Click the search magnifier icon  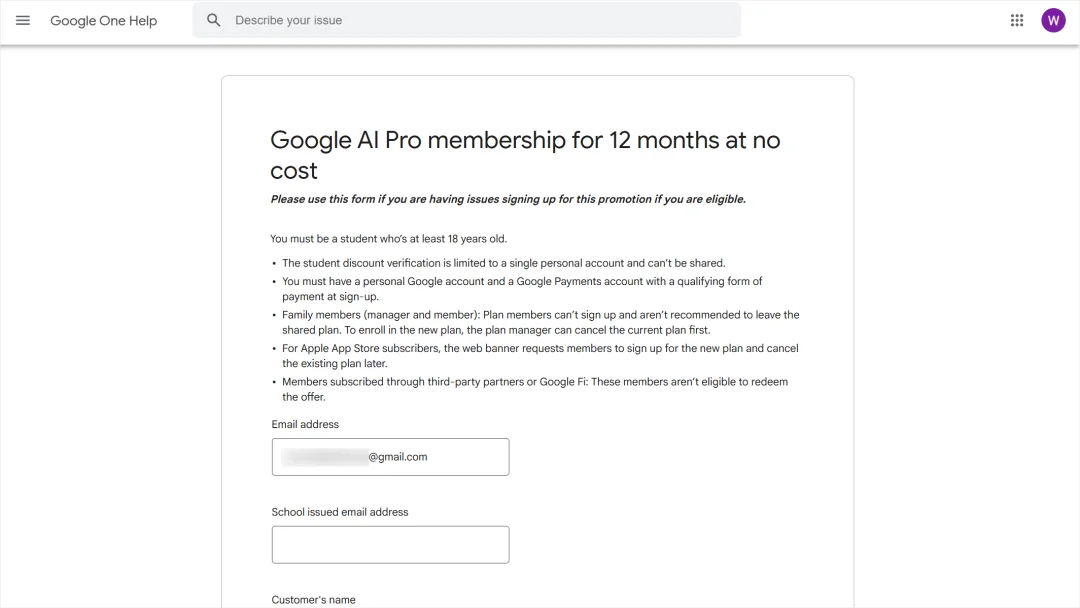click(x=213, y=20)
